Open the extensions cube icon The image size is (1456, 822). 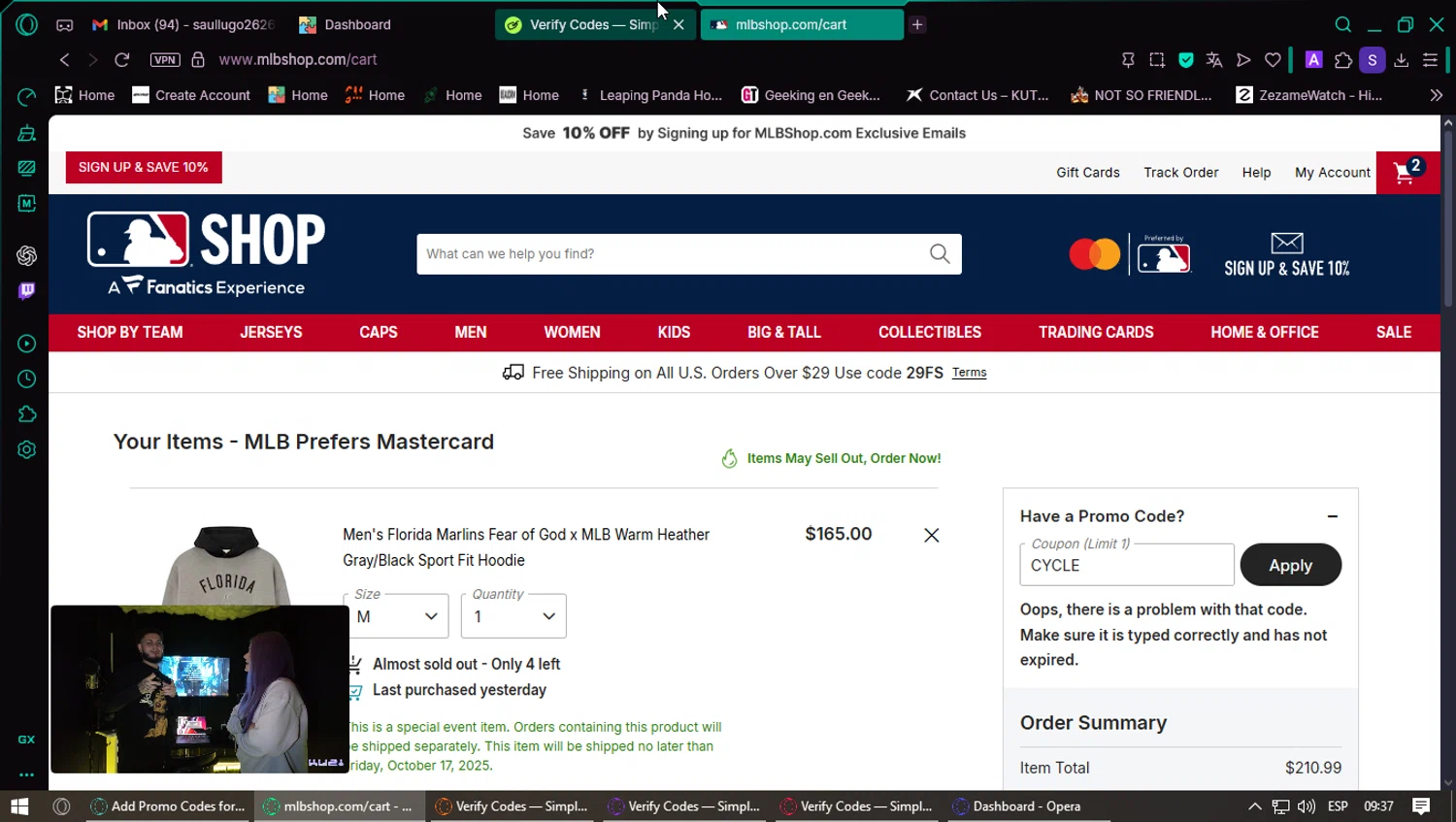point(1343,60)
